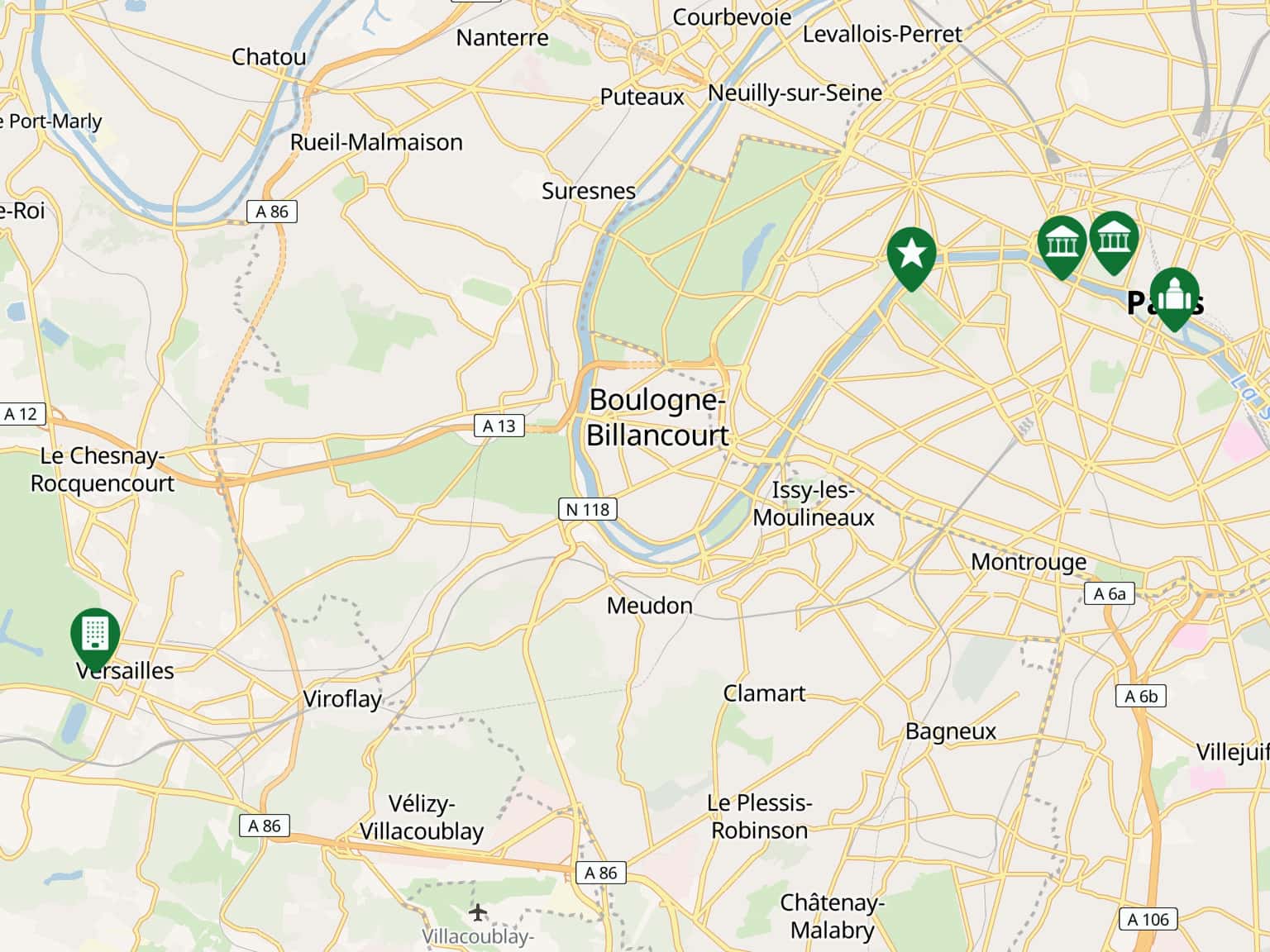Click the Villacoublay airport airplane icon
1270x952 pixels.
(478, 912)
